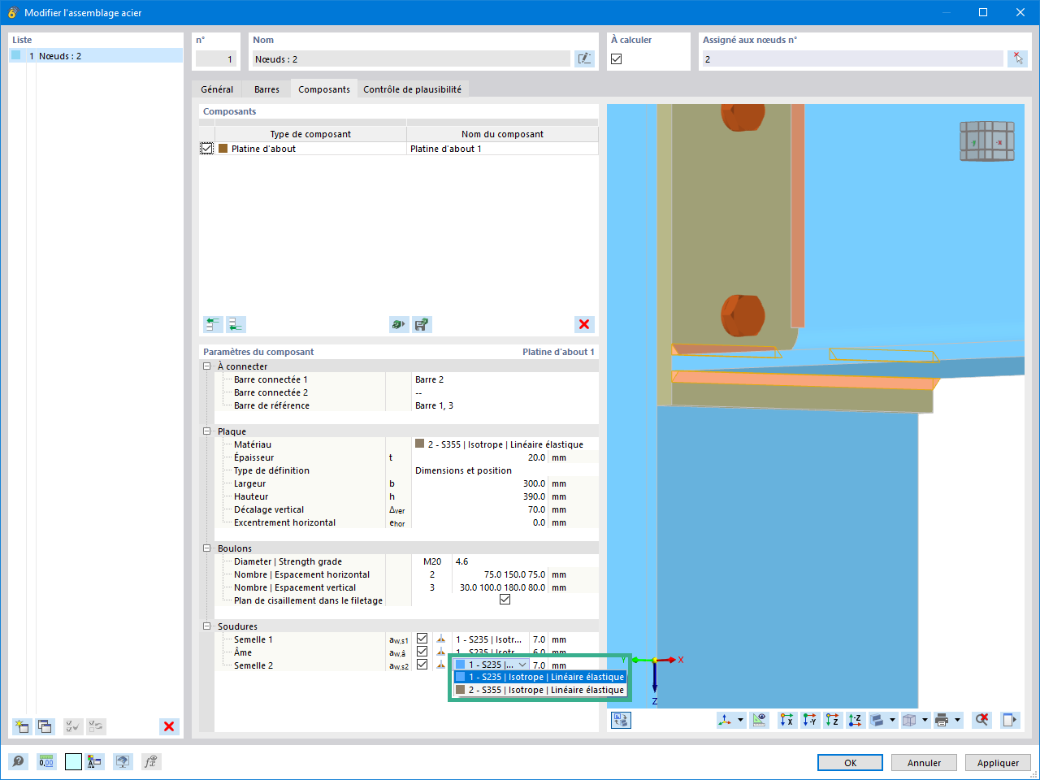The height and width of the screenshot is (780, 1040).
Task: Click the edit name icon beside Nœuds : 2
Action: [x=584, y=59]
